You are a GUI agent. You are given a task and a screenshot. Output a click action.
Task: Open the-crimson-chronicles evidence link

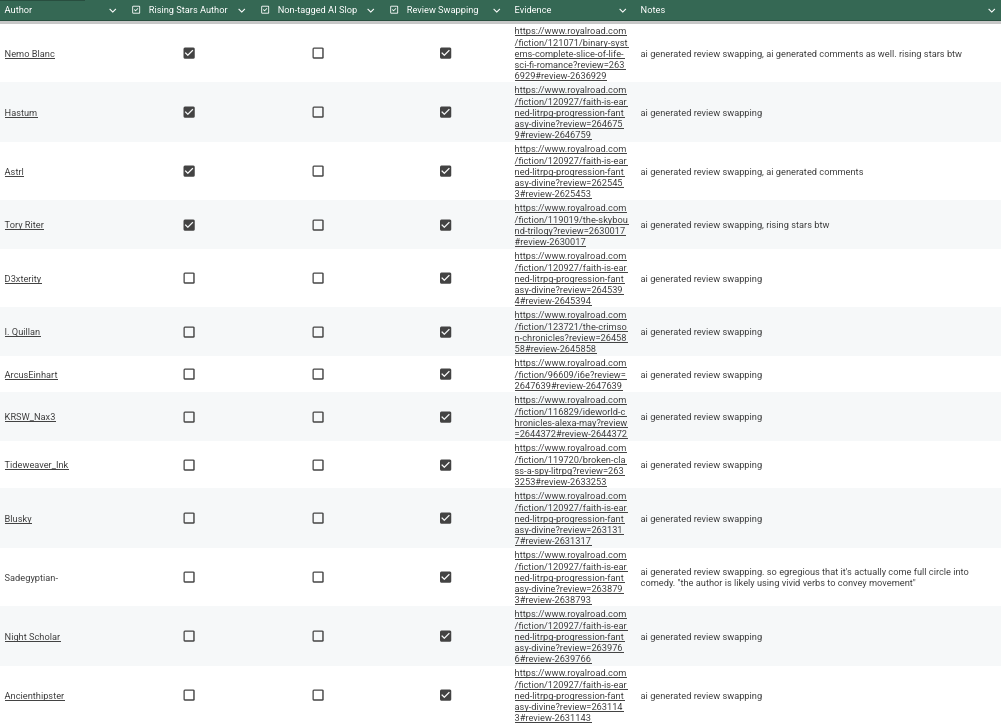[x=571, y=332]
